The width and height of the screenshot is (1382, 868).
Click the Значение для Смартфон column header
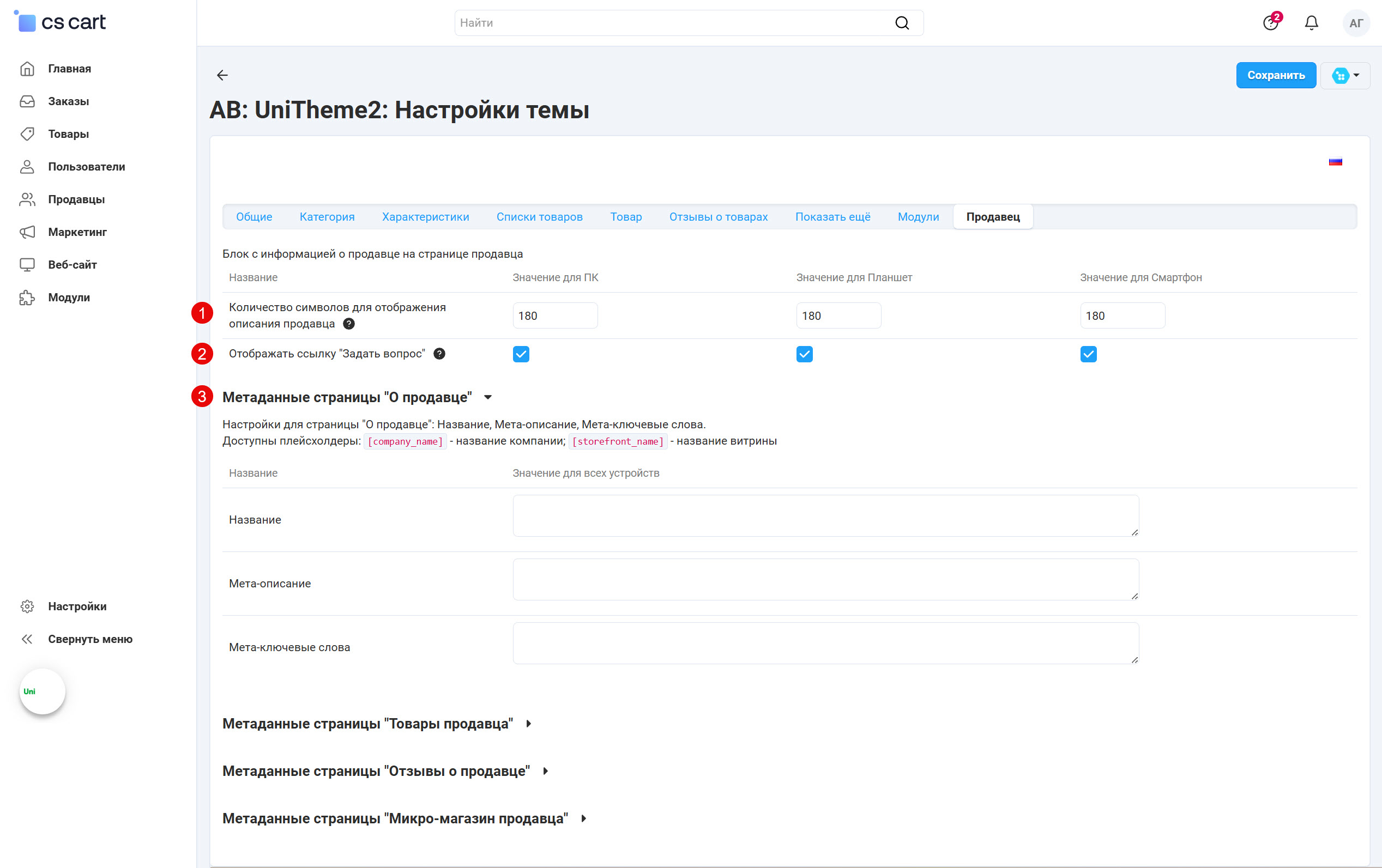[x=1141, y=278]
